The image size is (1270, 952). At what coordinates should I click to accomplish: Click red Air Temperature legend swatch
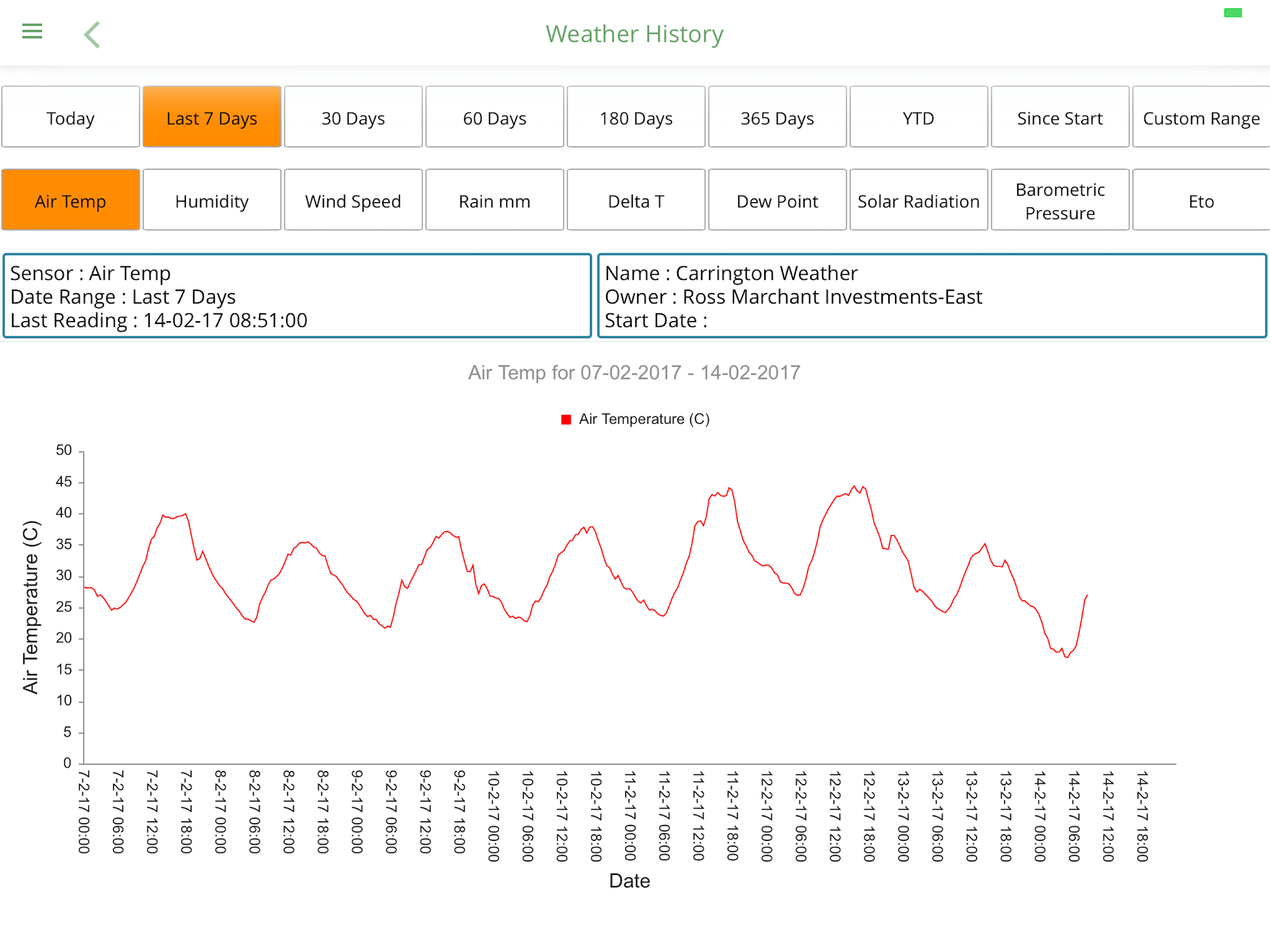pos(566,420)
